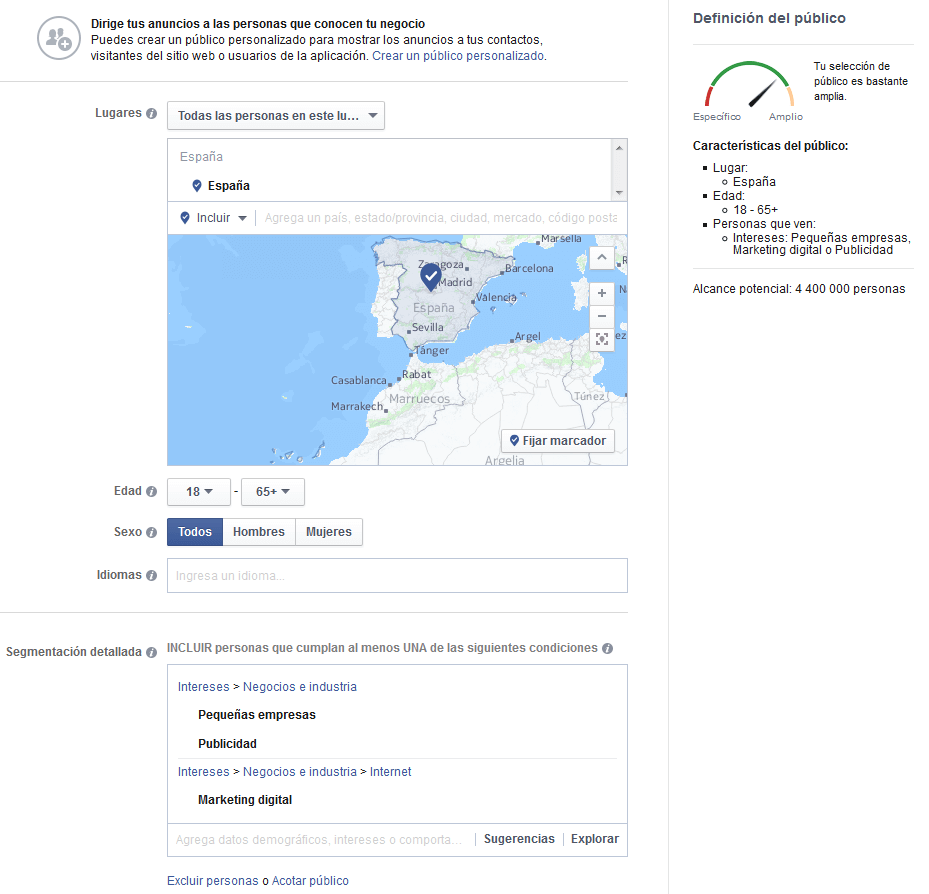The width and height of the screenshot is (929, 894).
Task: Click the Excluir personas link
Action: (x=213, y=881)
